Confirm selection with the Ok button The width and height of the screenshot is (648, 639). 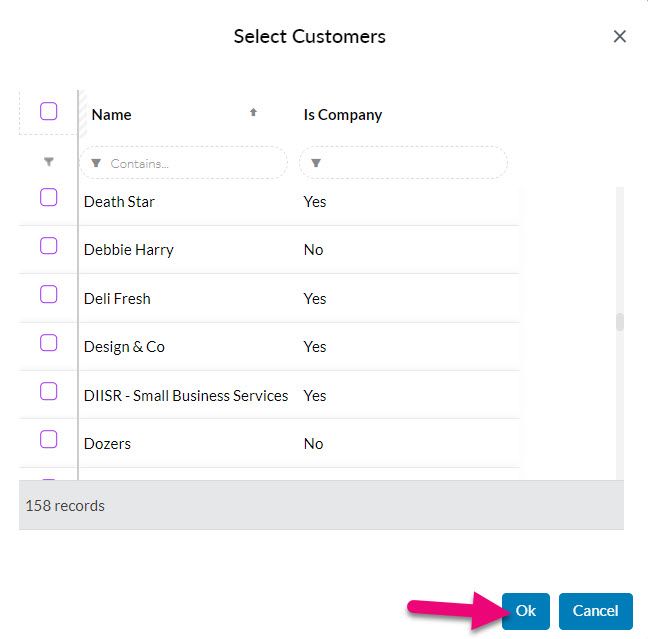pyautogui.click(x=526, y=611)
